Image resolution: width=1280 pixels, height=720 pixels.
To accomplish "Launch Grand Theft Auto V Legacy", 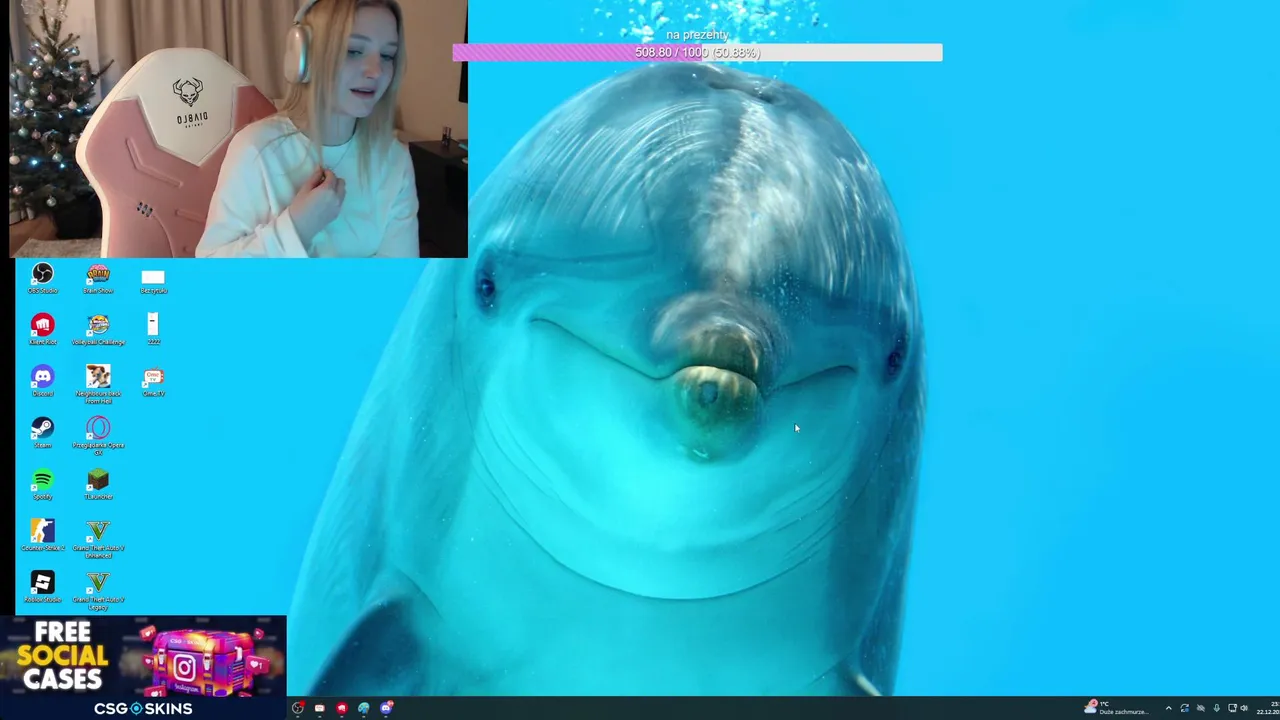I will point(98,591).
